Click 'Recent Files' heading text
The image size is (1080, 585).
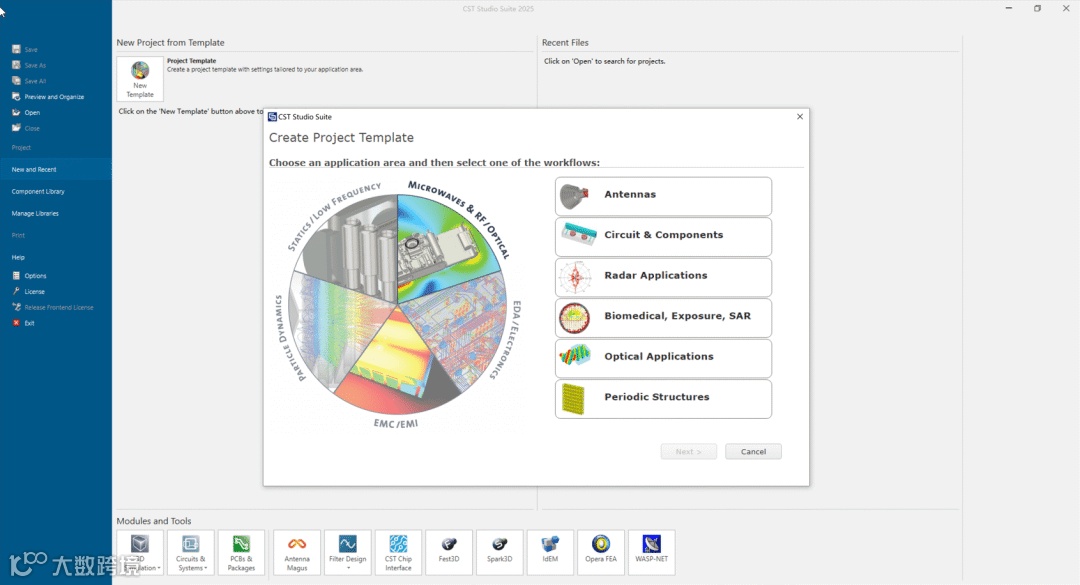(x=565, y=43)
